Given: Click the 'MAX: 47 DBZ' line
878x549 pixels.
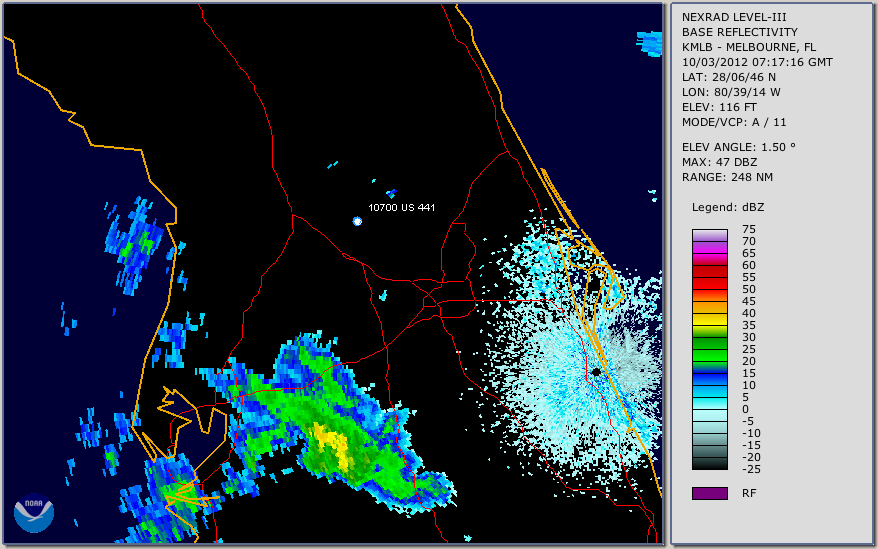Looking at the screenshot, I should (x=719, y=162).
